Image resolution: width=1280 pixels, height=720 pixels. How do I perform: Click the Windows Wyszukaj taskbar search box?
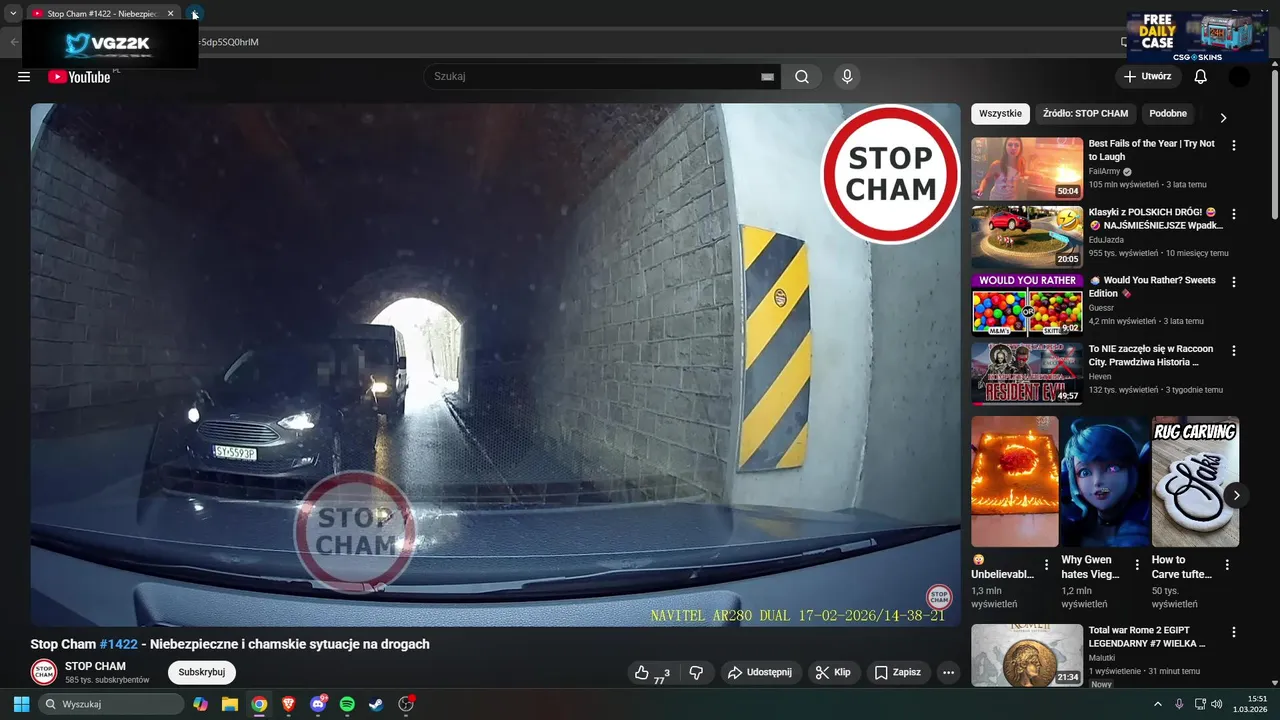111,704
